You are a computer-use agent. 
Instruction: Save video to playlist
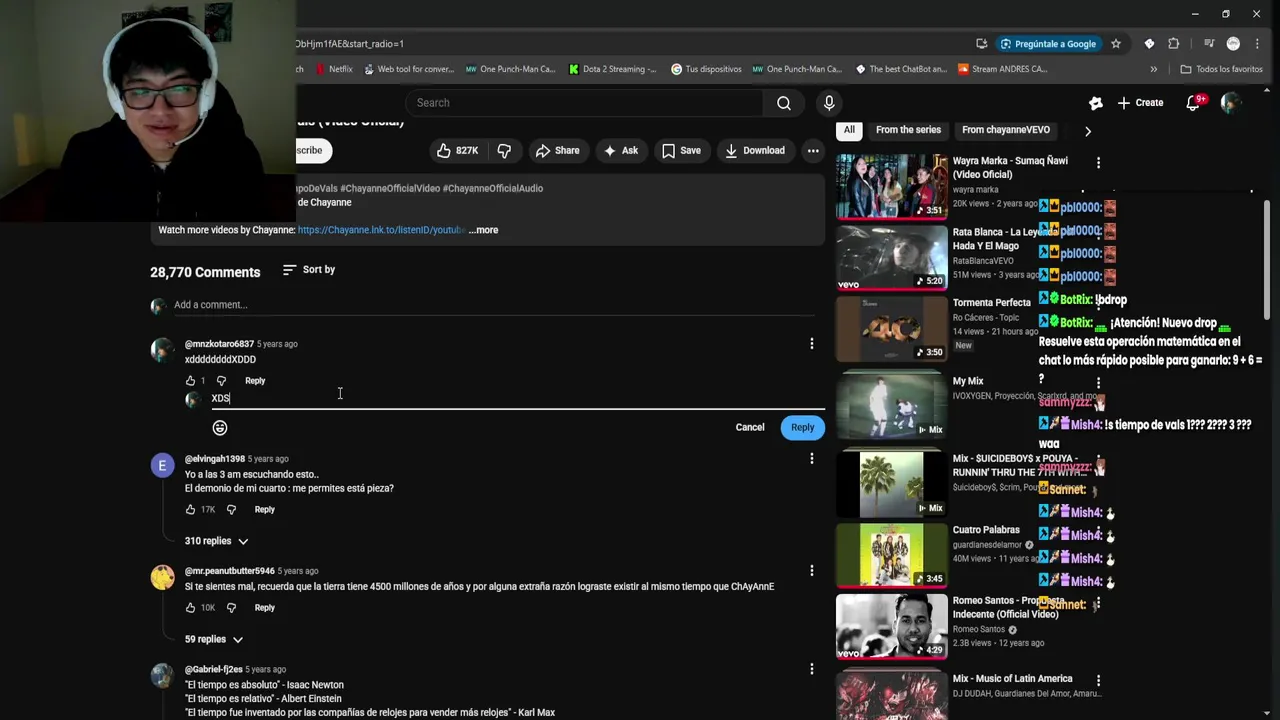[681, 150]
